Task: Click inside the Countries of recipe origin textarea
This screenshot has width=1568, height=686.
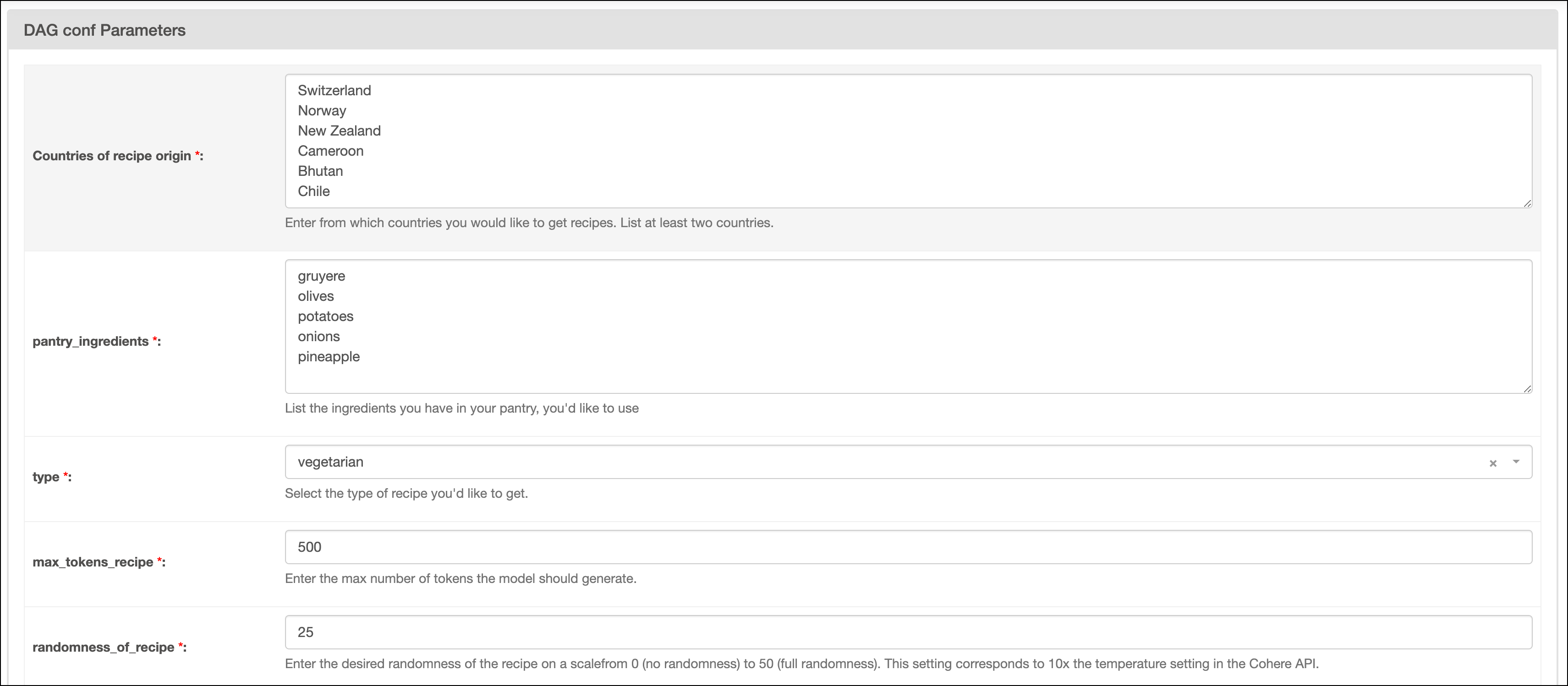Action: pos(852,140)
